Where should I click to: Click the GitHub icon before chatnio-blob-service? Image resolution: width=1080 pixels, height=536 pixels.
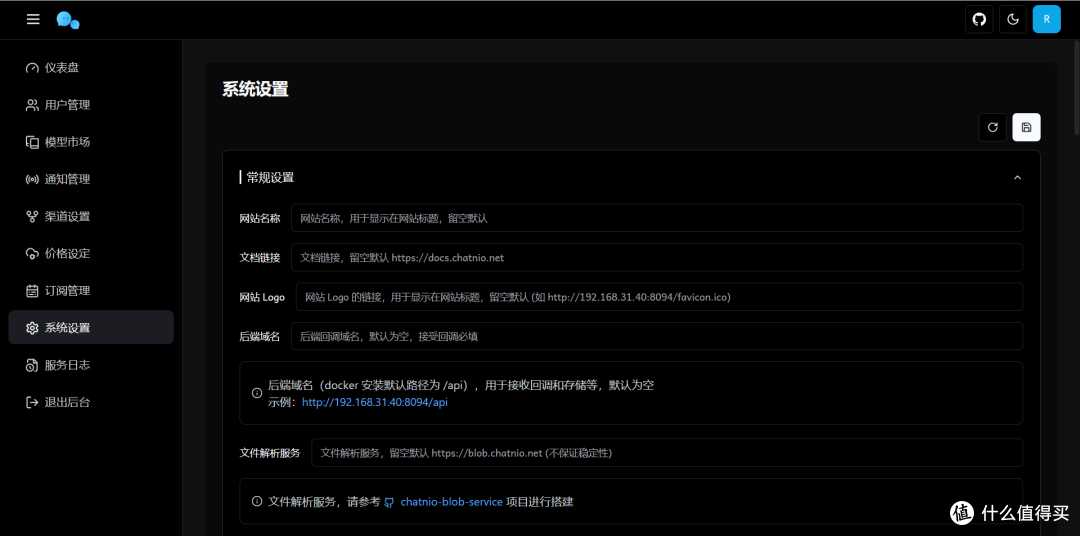[389, 502]
